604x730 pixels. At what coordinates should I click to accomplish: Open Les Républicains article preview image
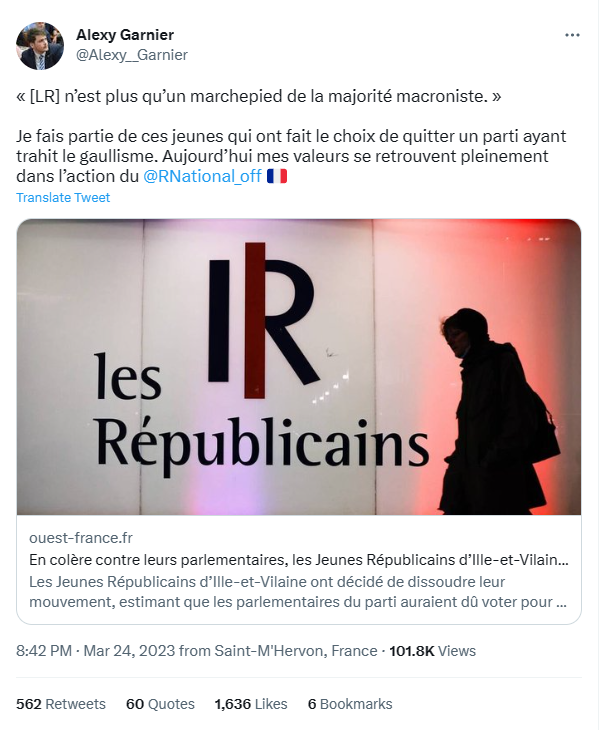[299, 367]
